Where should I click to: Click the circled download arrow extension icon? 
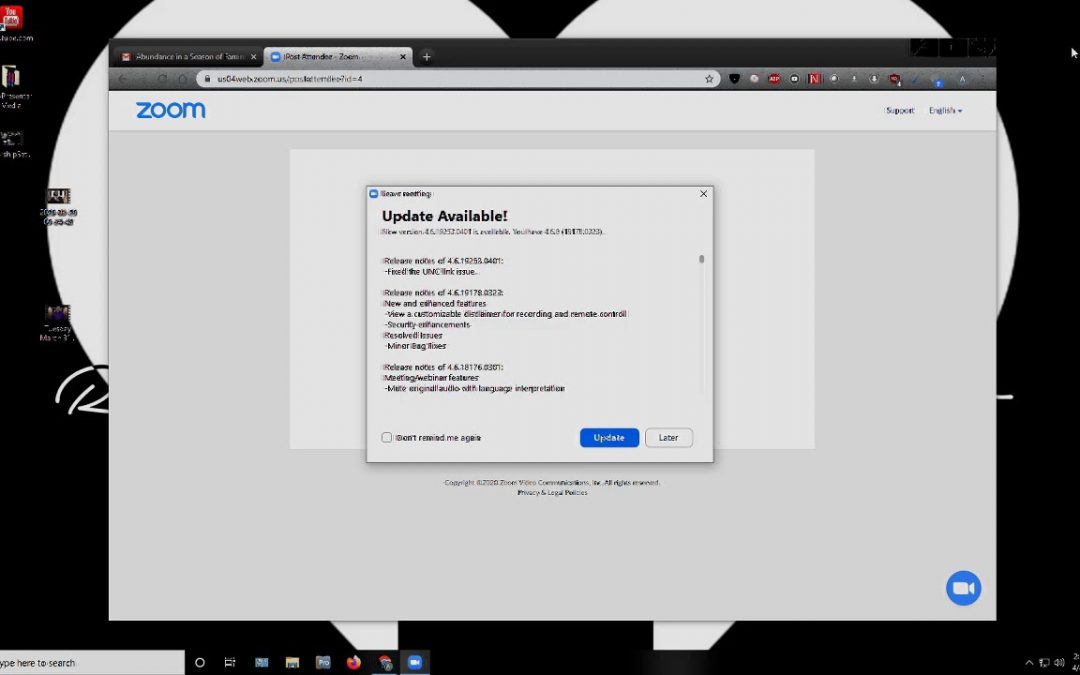(873, 79)
